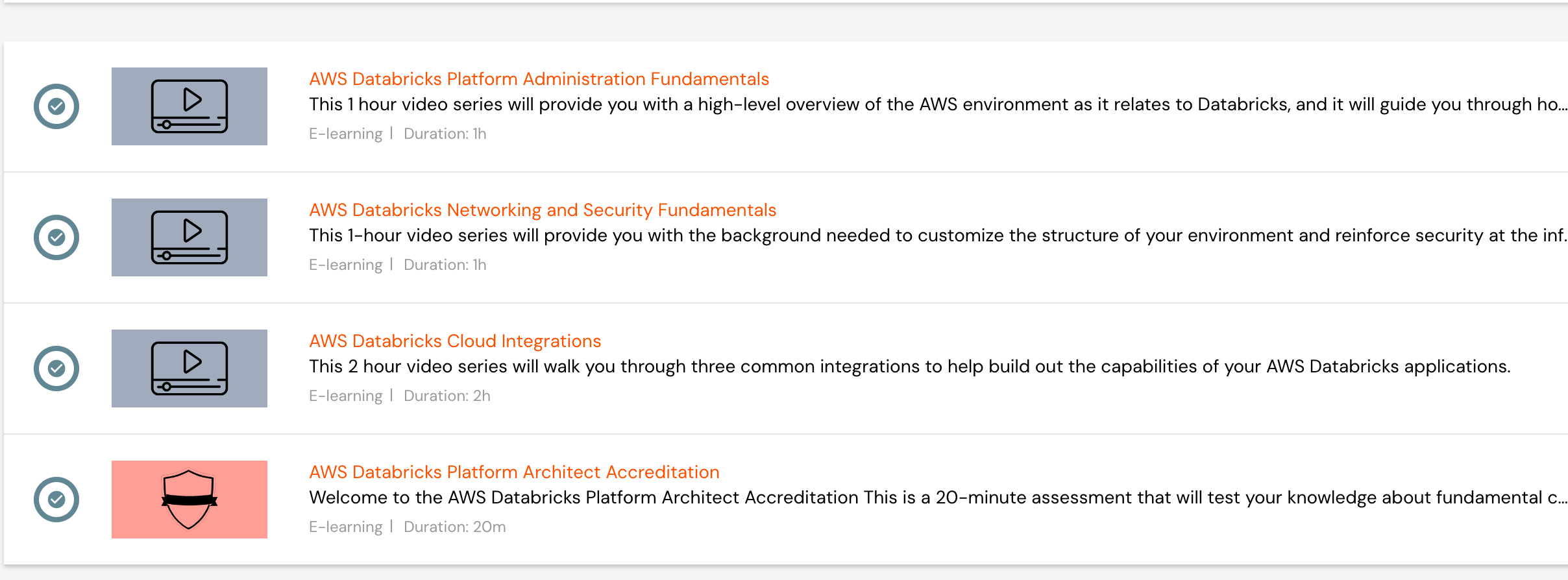The height and width of the screenshot is (580, 1568).
Task: Open AWS Databricks Cloud Integrations link
Action: tap(455, 341)
